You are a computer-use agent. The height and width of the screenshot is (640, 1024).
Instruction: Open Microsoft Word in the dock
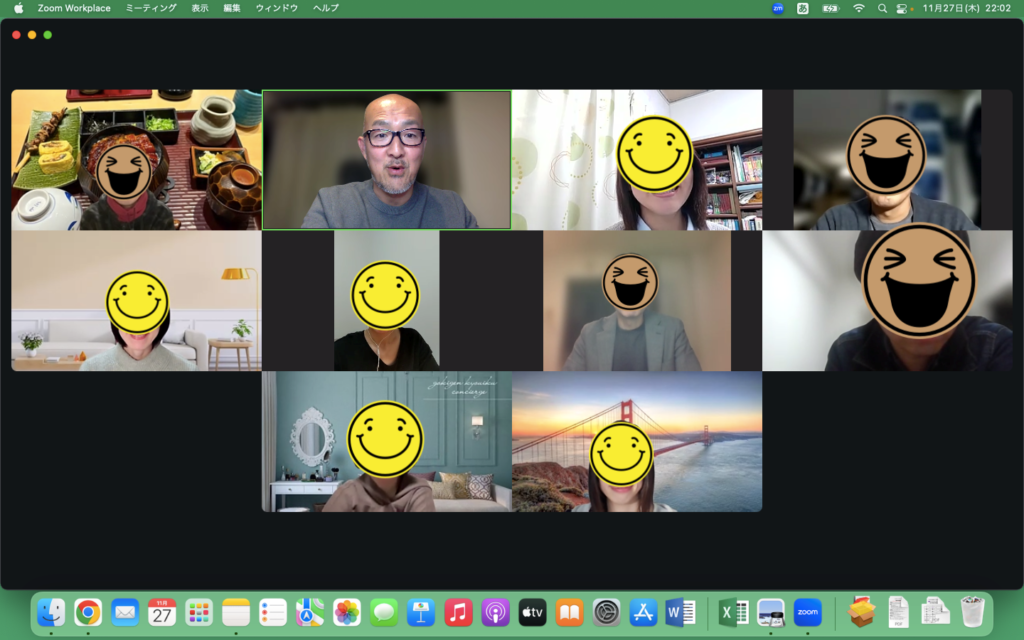[680, 612]
